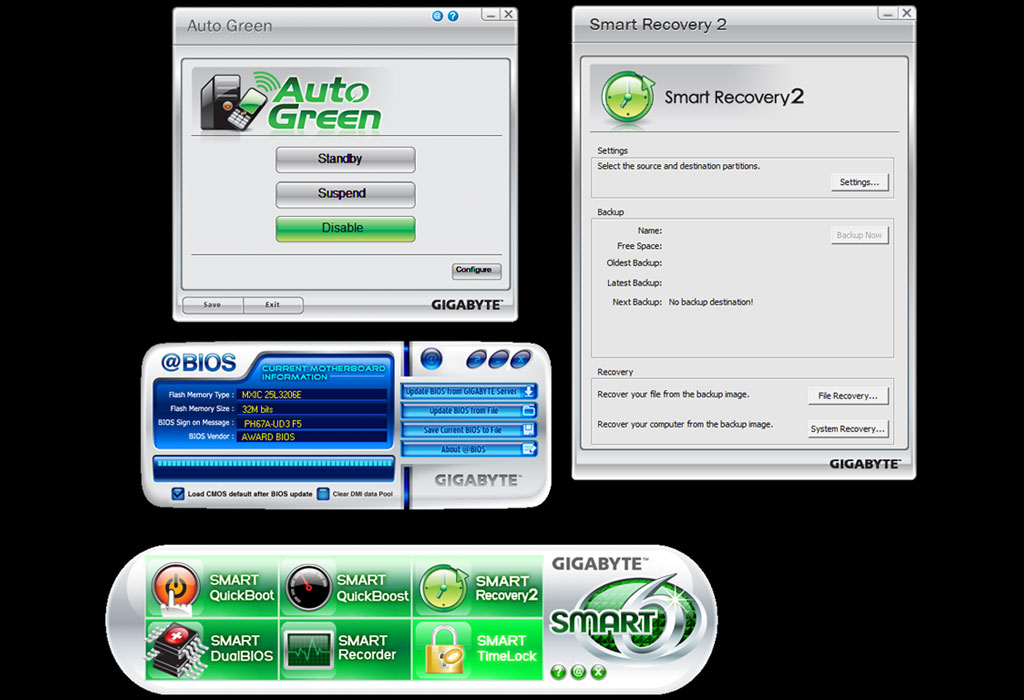Image resolution: width=1024 pixels, height=700 pixels.
Task: Click the round @ icon in @BIOS window
Action: pos(431,358)
